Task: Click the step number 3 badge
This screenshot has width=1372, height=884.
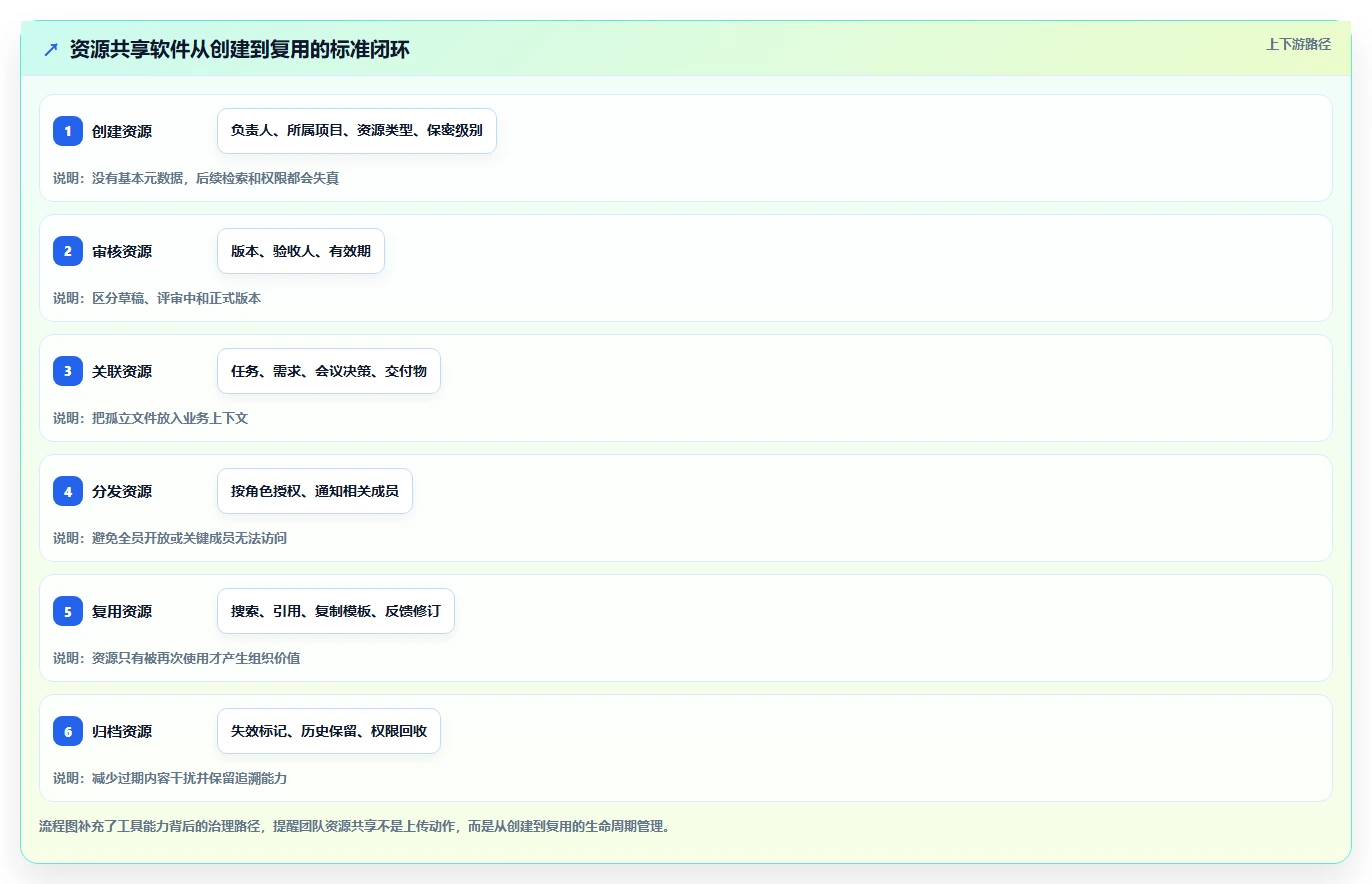Action: tap(68, 371)
